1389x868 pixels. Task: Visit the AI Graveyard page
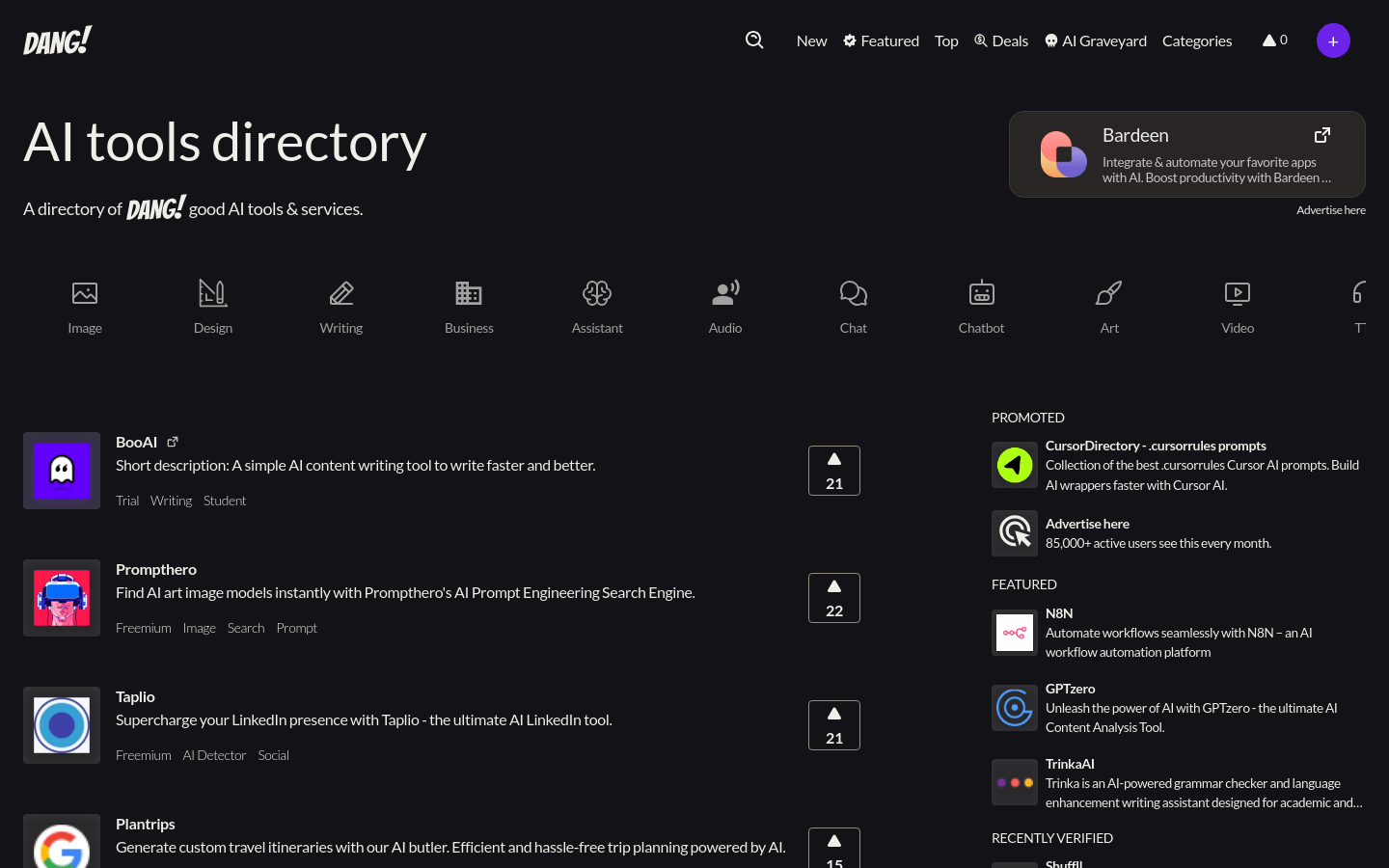pyautogui.click(x=1096, y=41)
